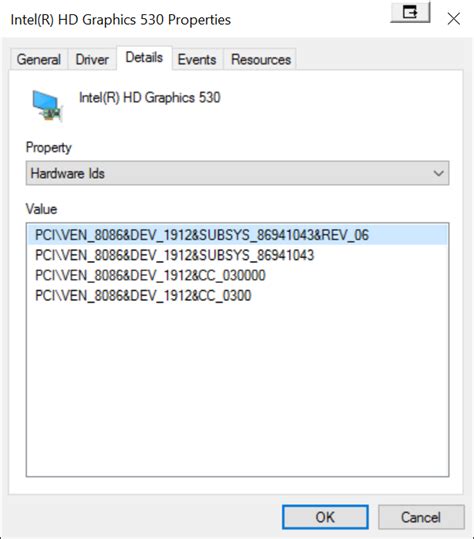Go to the Events tab
Screen dimensions: 474x539
pos(197,59)
